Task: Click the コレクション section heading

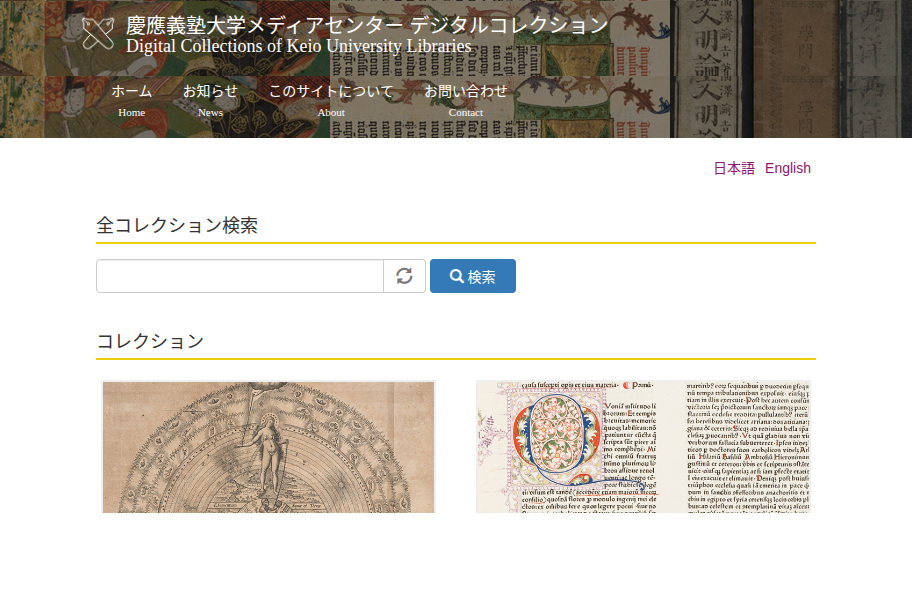Action: click(150, 341)
